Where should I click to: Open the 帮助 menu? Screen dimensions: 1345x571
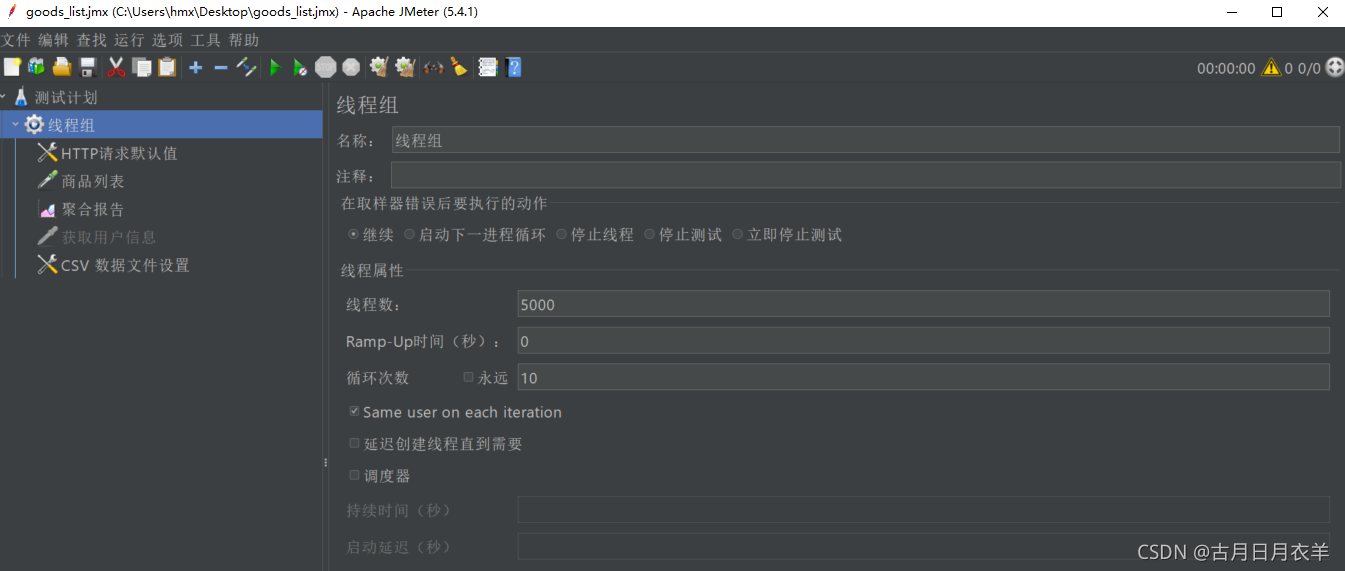[243, 40]
